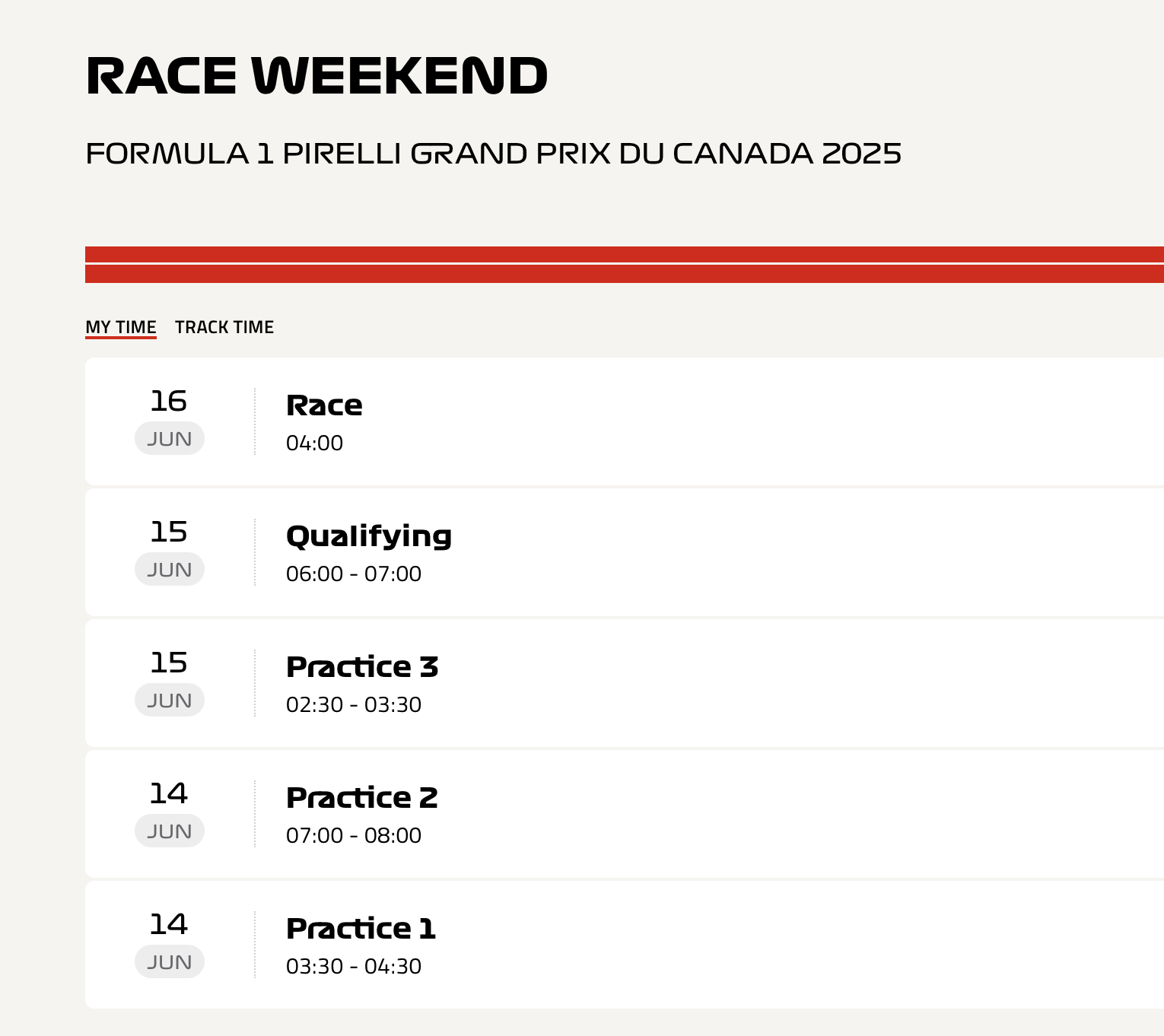Click the Grand Prix du Canada 2025 title
The height and width of the screenshot is (1036, 1164).
494,154
